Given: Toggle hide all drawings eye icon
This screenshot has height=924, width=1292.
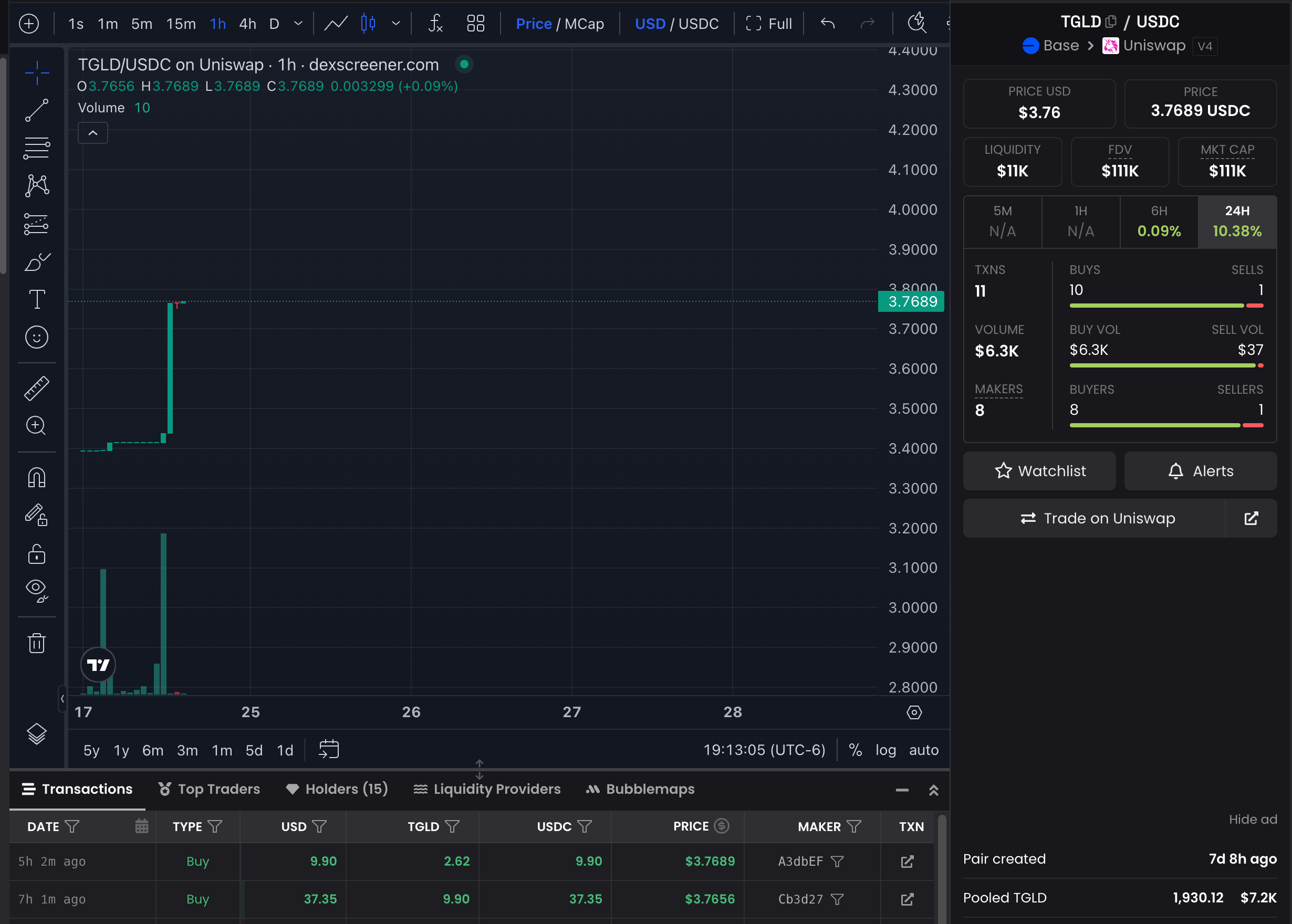Looking at the screenshot, I should coord(36,590).
